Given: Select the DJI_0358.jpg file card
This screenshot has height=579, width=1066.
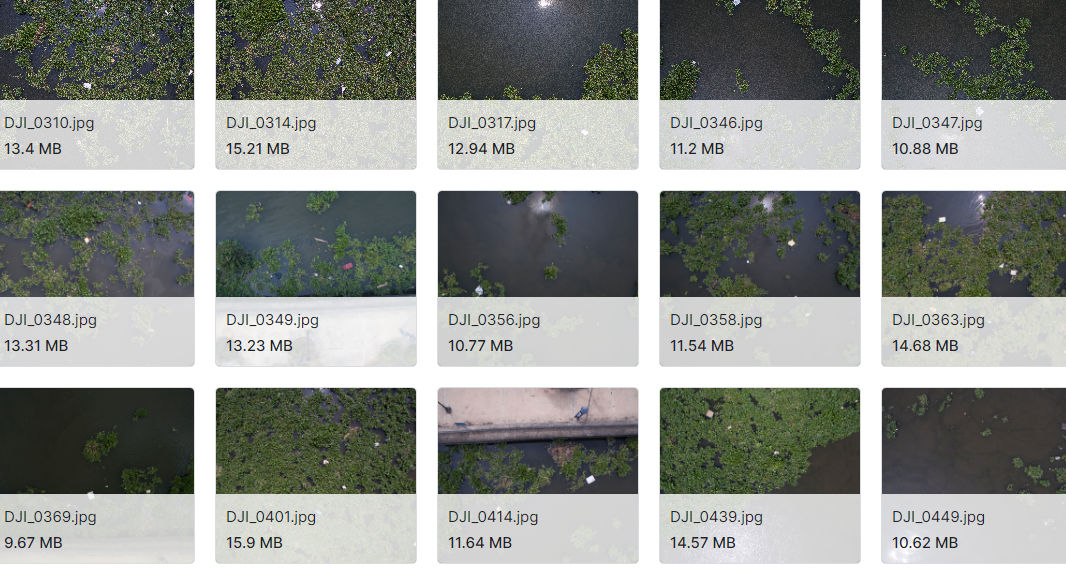Looking at the screenshot, I should point(759,279).
